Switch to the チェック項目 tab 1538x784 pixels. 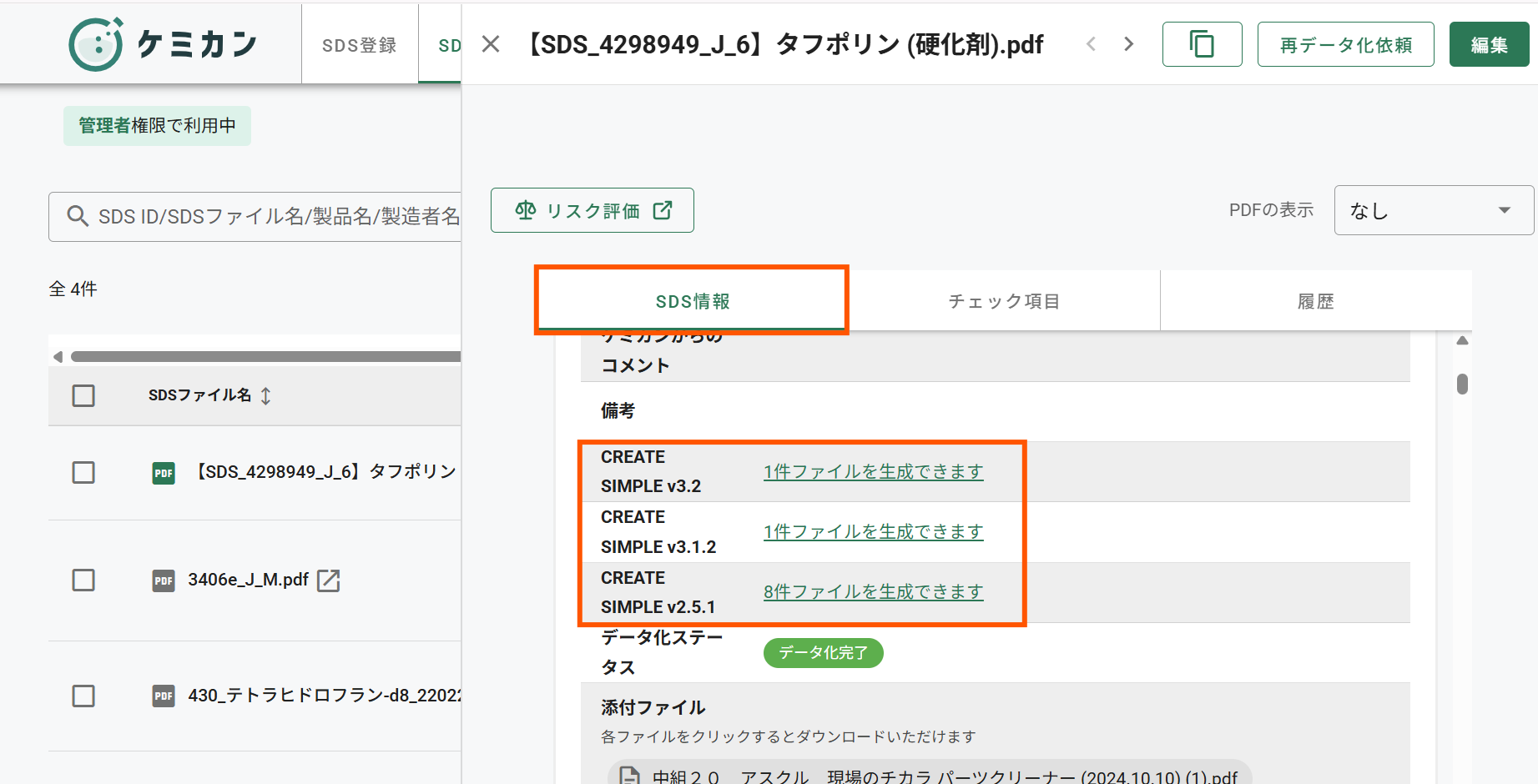pos(1004,301)
